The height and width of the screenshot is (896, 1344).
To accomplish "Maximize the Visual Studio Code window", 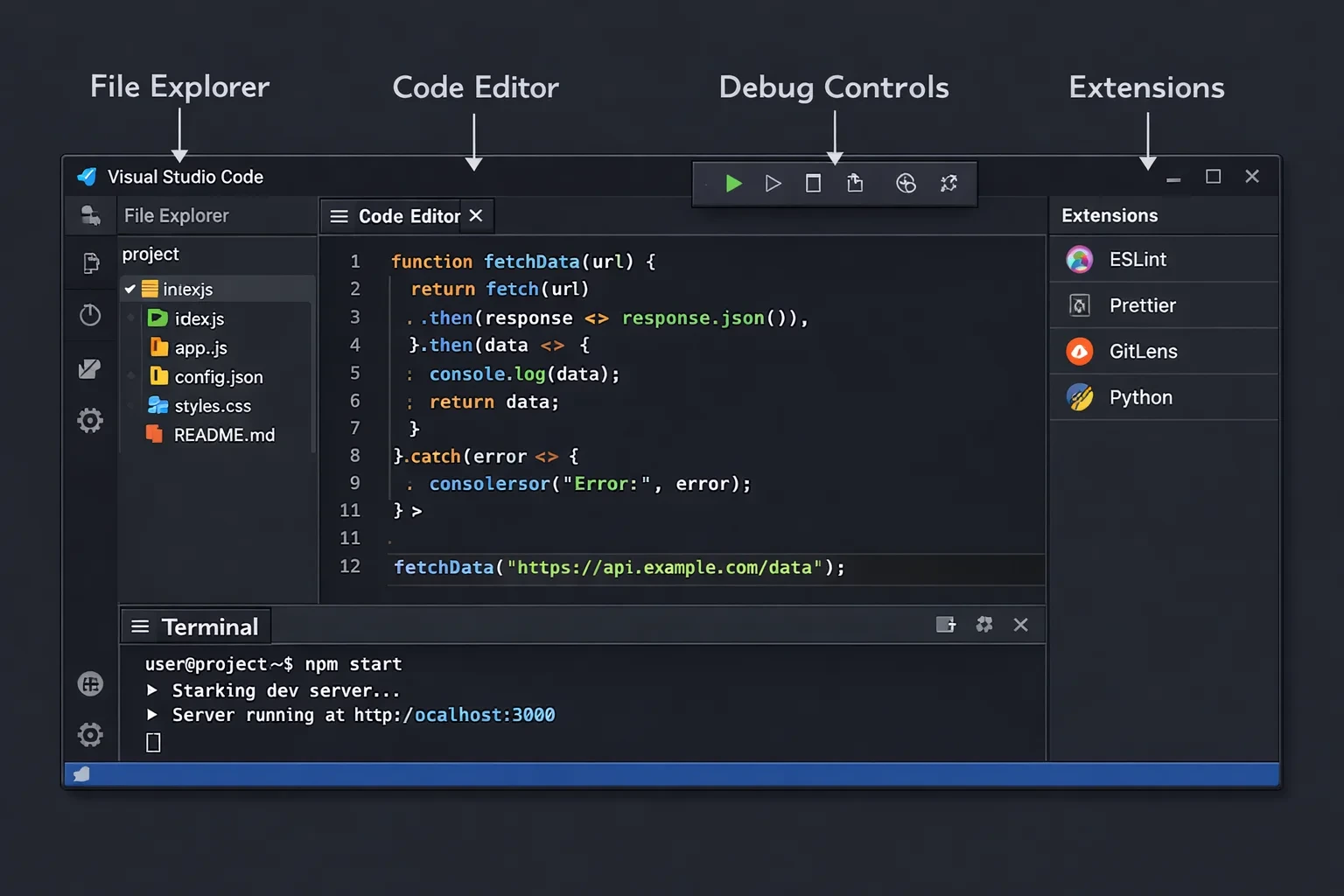I will [1213, 176].
